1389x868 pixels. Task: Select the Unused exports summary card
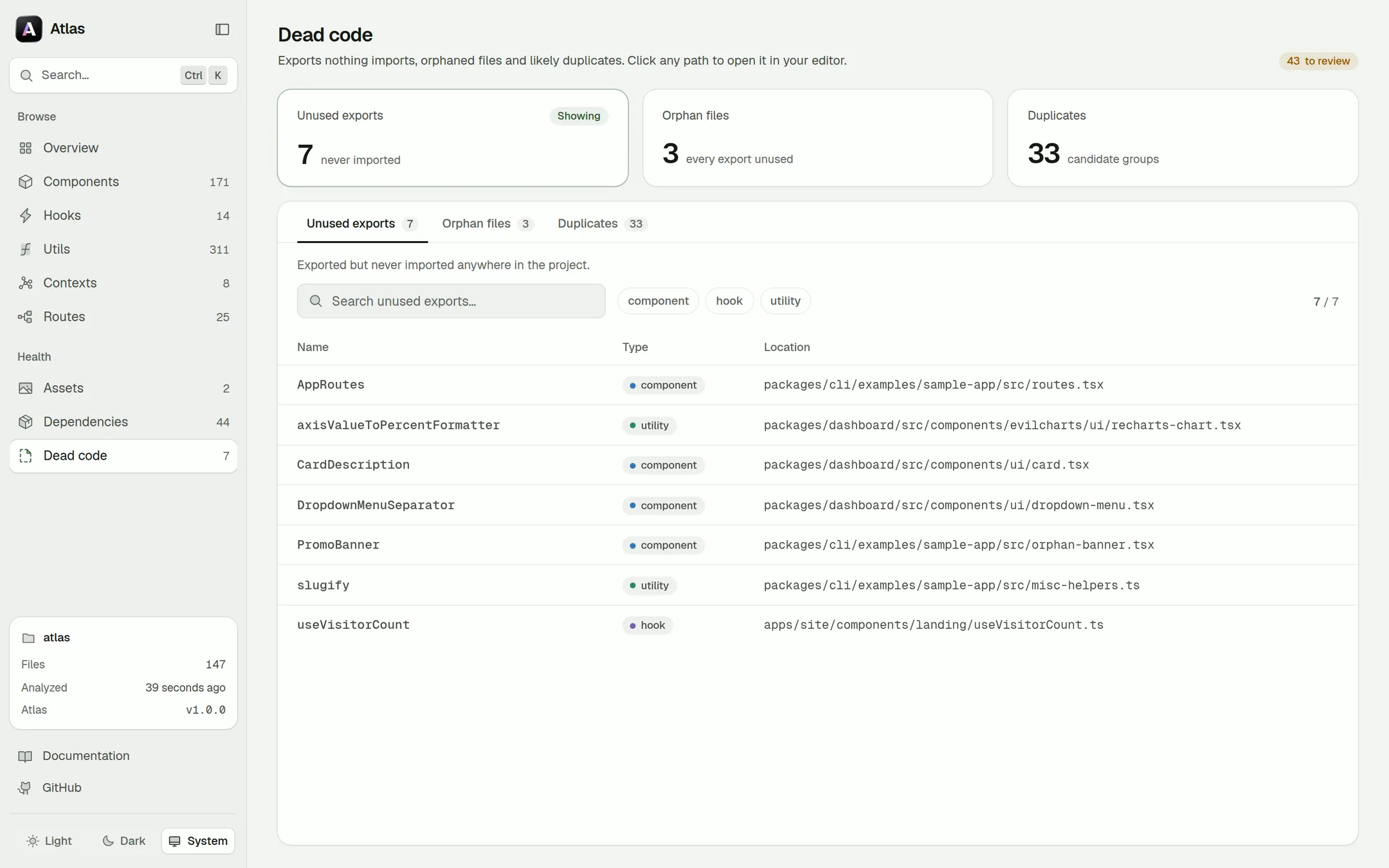click(453, 138)
